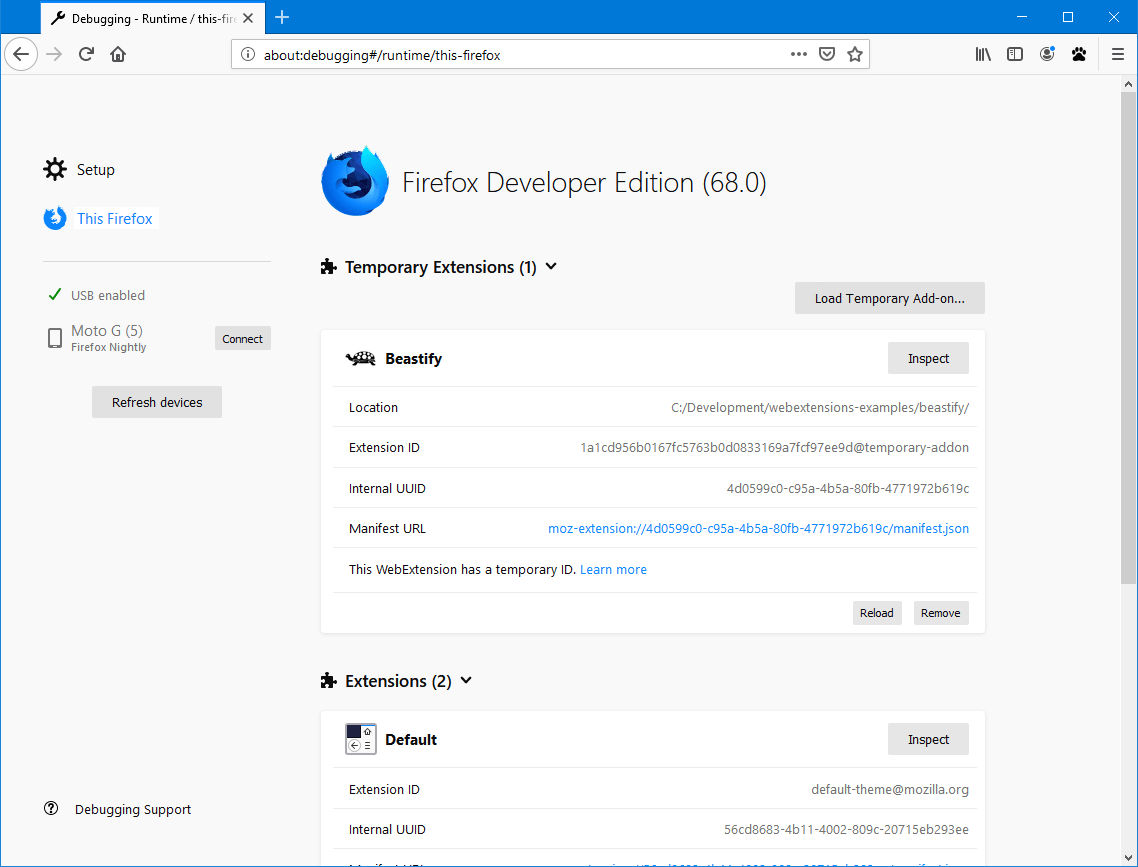1138x867 pixels.
Task: Toggle the browser sidebar icon
Action: tap(1015, 54)
